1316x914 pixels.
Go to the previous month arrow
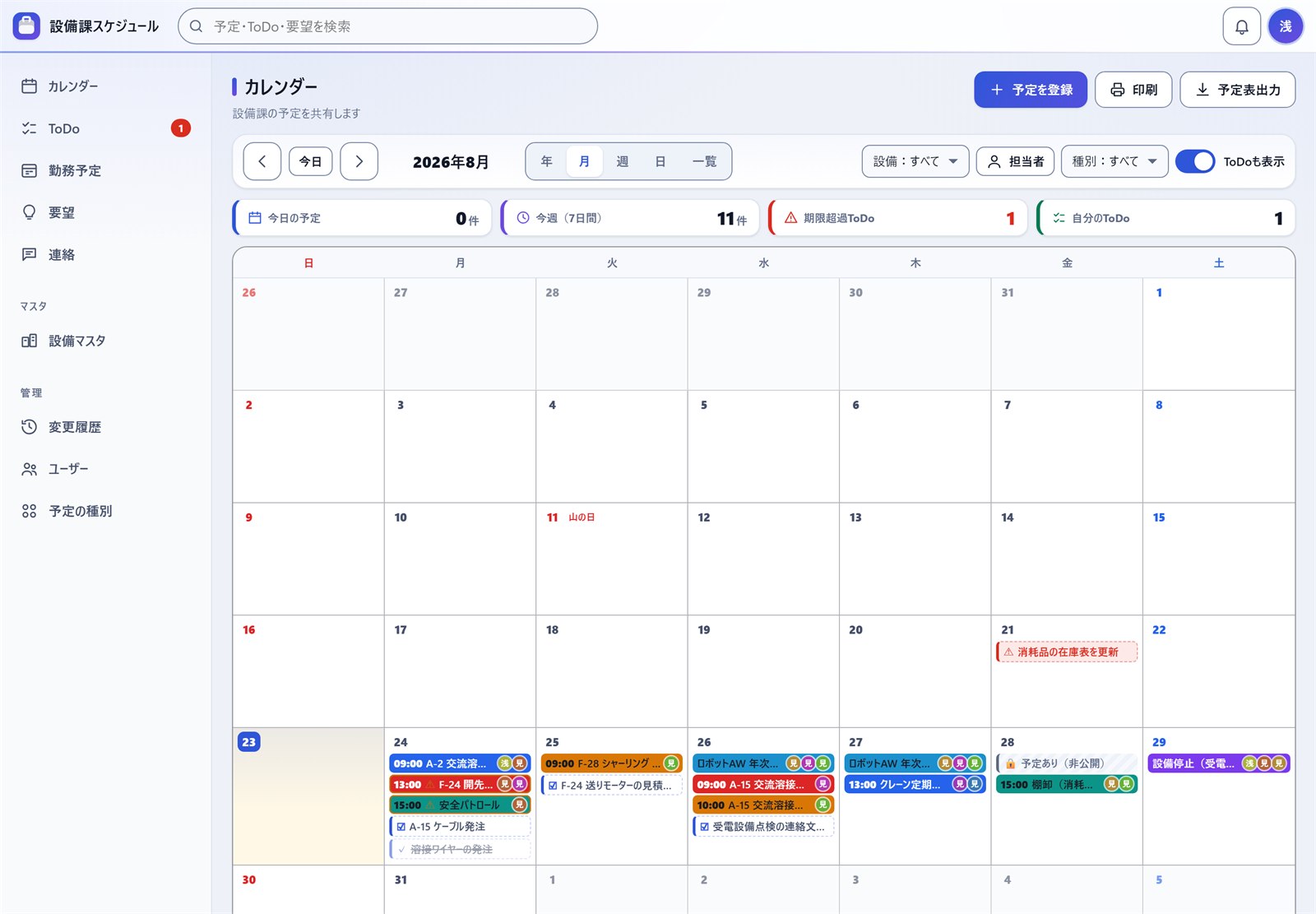point(262,161)
